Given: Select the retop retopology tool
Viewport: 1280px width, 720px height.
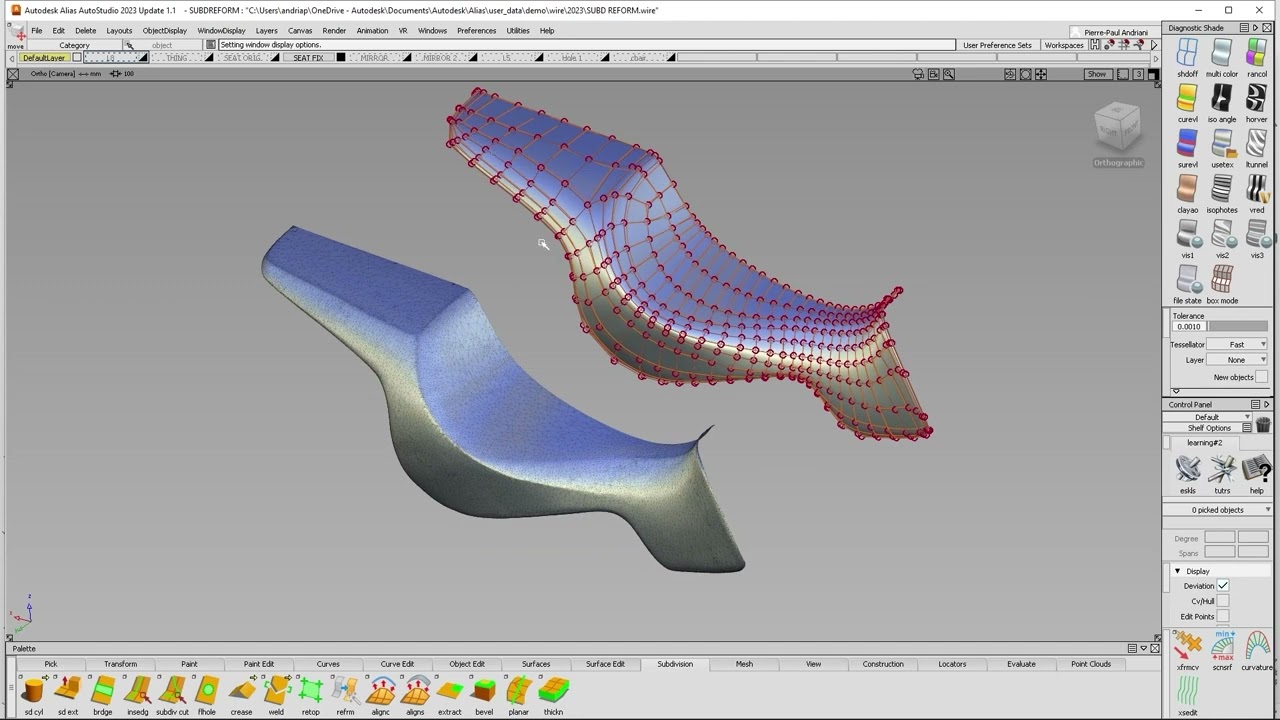Looking at the screenshot, I should (311, 690).
